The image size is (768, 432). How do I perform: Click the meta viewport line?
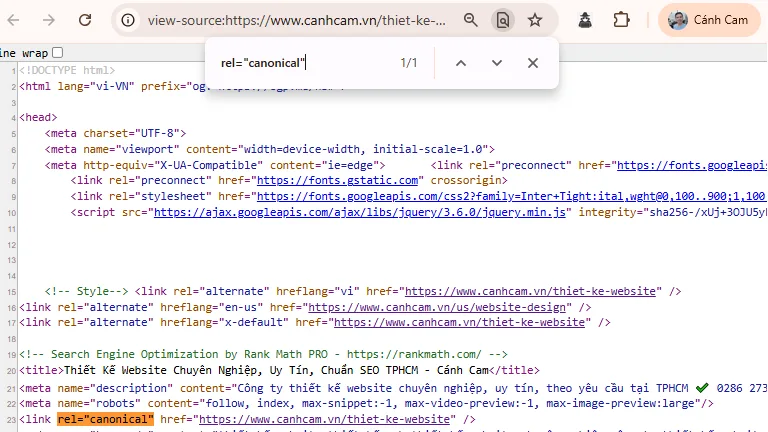coord(270,149)
